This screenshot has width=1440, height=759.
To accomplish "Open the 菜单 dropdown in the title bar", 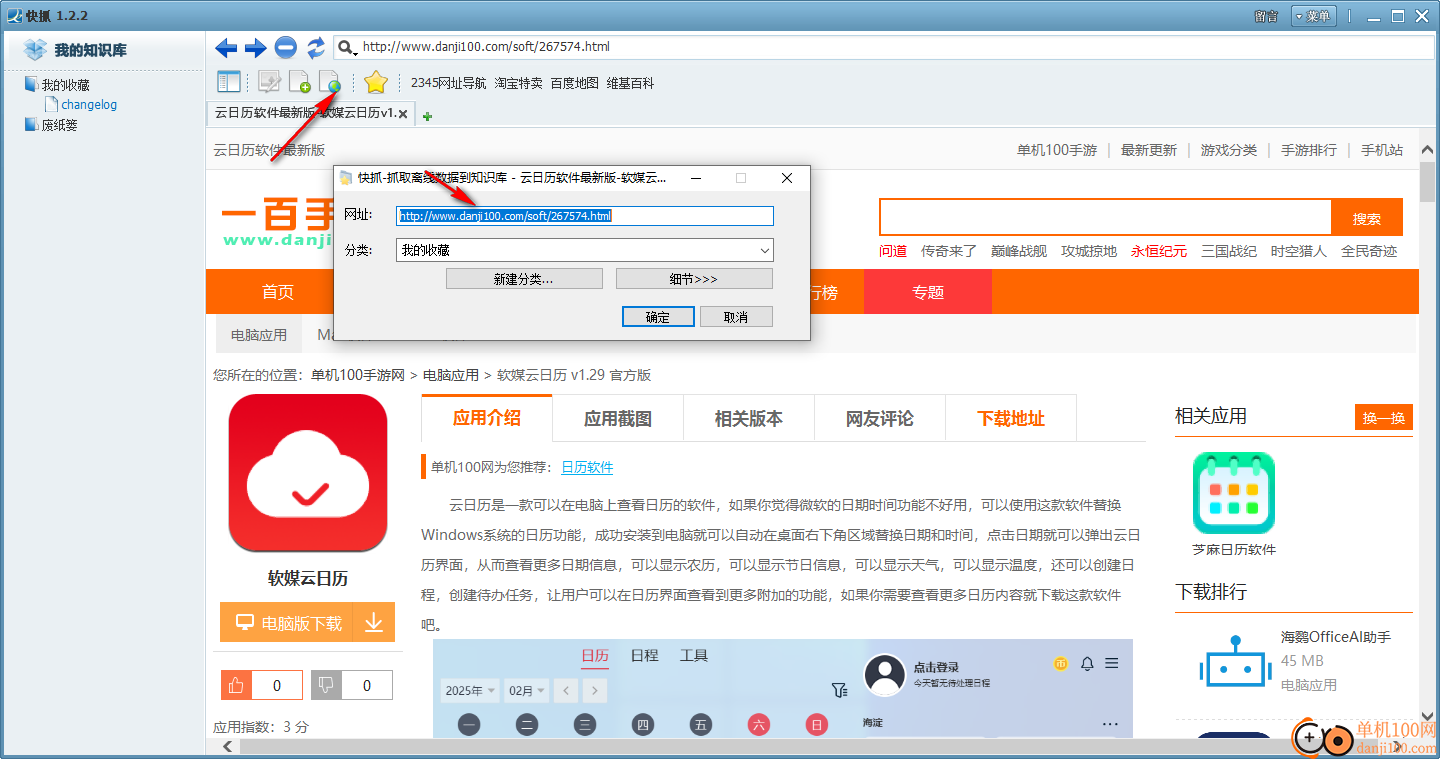I will (1313, 16).
